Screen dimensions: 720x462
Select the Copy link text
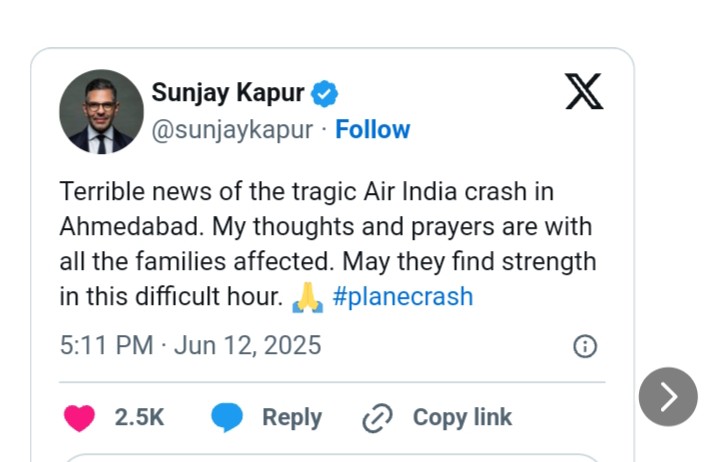(462, 417)
